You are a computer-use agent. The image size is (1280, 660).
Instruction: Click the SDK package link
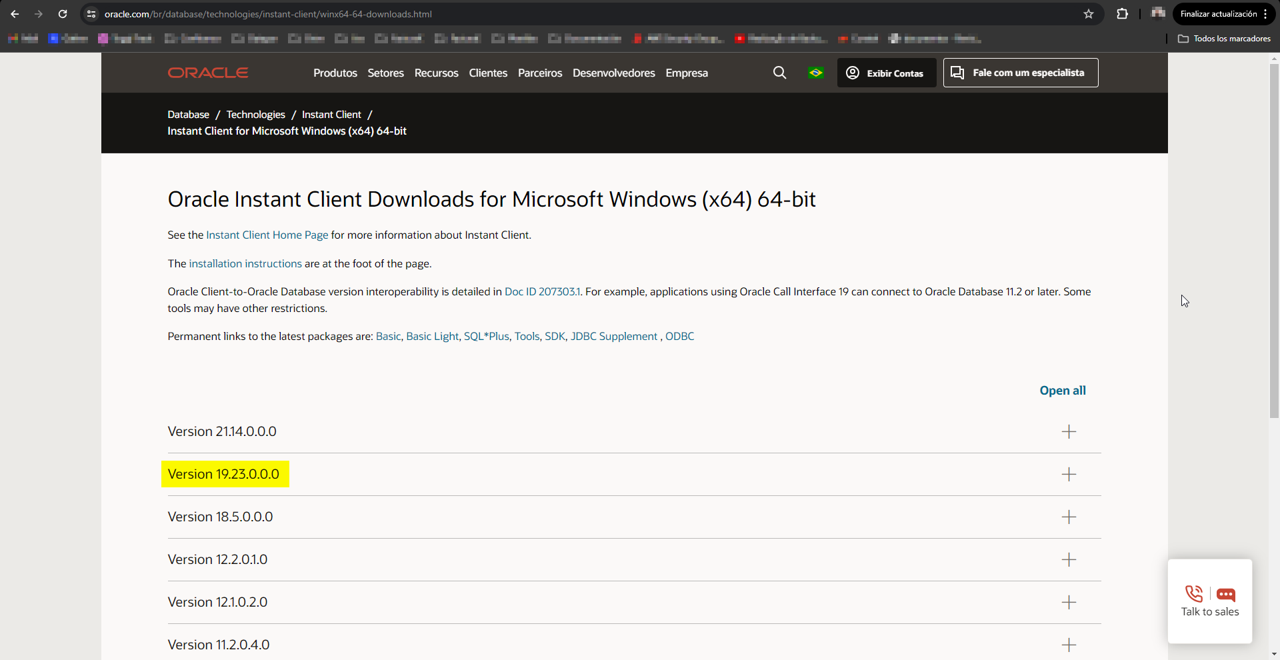(555, 336)
